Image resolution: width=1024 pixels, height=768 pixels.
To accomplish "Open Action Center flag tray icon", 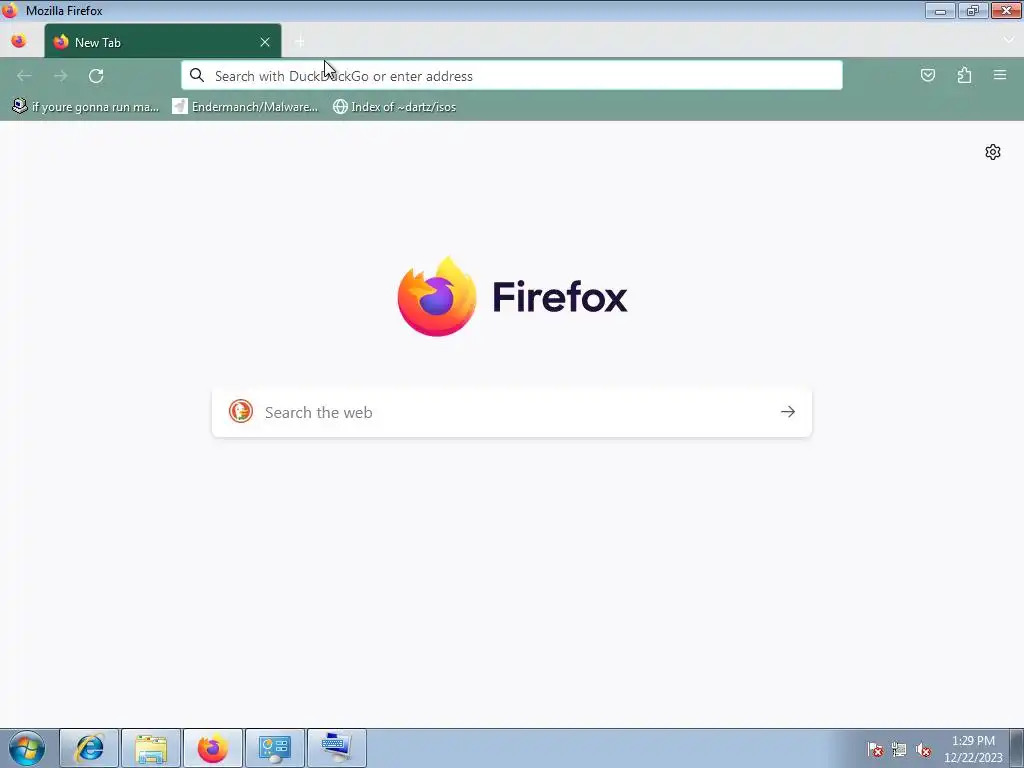I will [875, 750].
